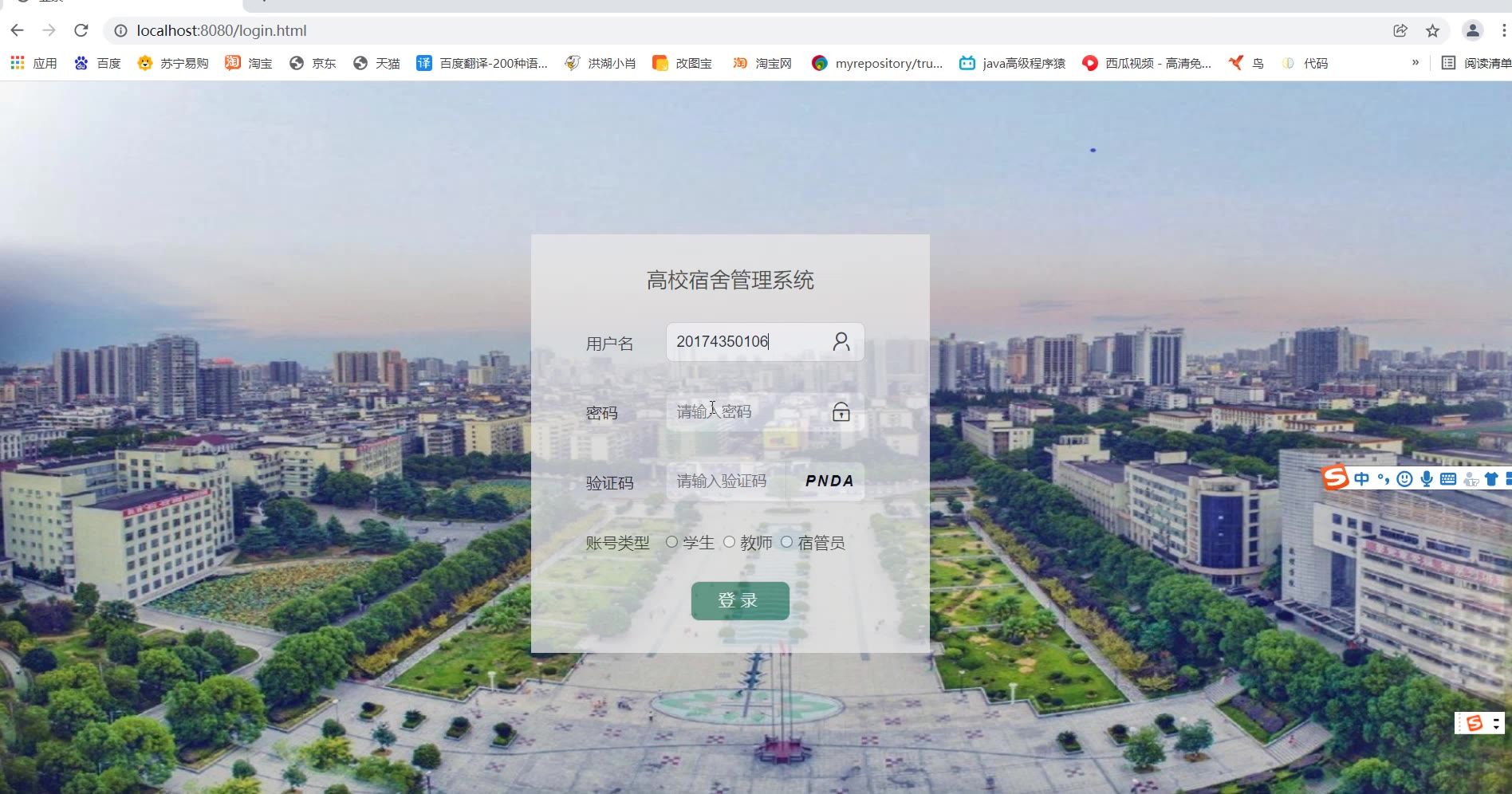1512x794 pixels.
Task: Click the small Sogou floating widget
Action: point(1479,723)
